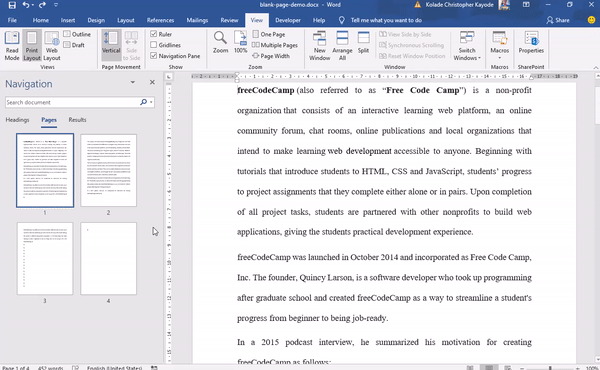Close the Navigation pane
600x370 pixels.
(152, 82)
